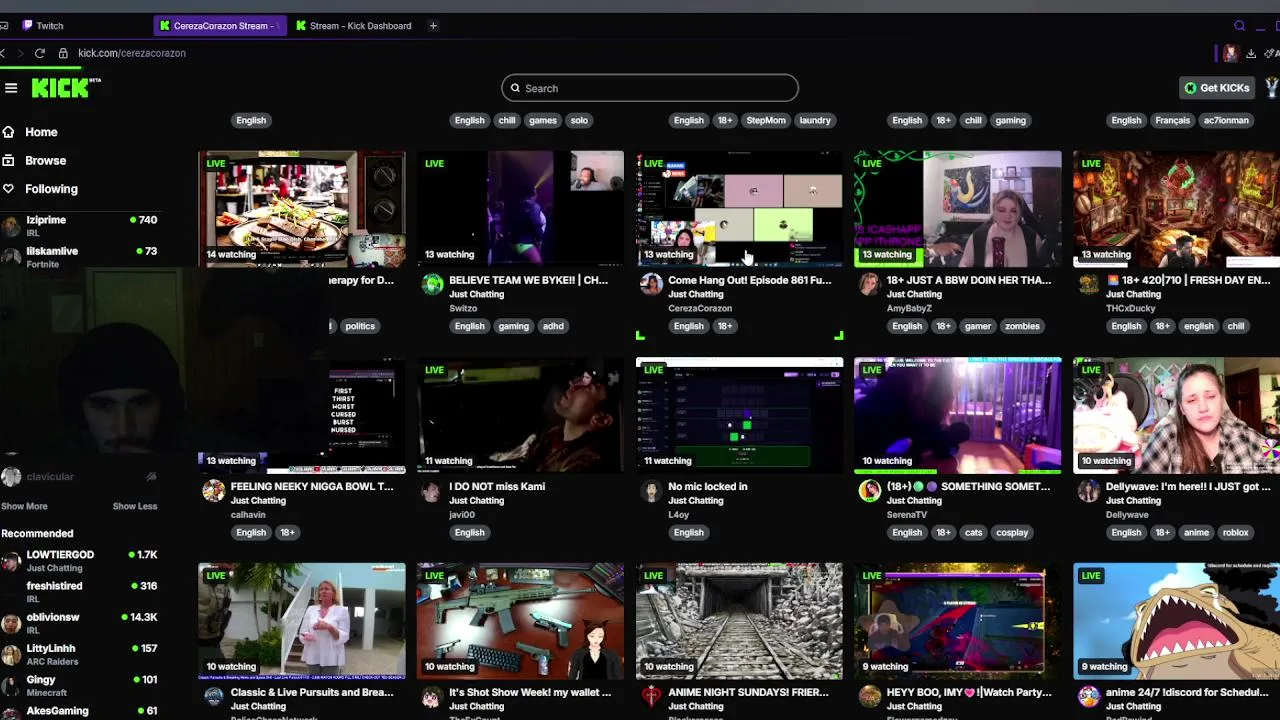Click the laundry tag

coord(815,120)
